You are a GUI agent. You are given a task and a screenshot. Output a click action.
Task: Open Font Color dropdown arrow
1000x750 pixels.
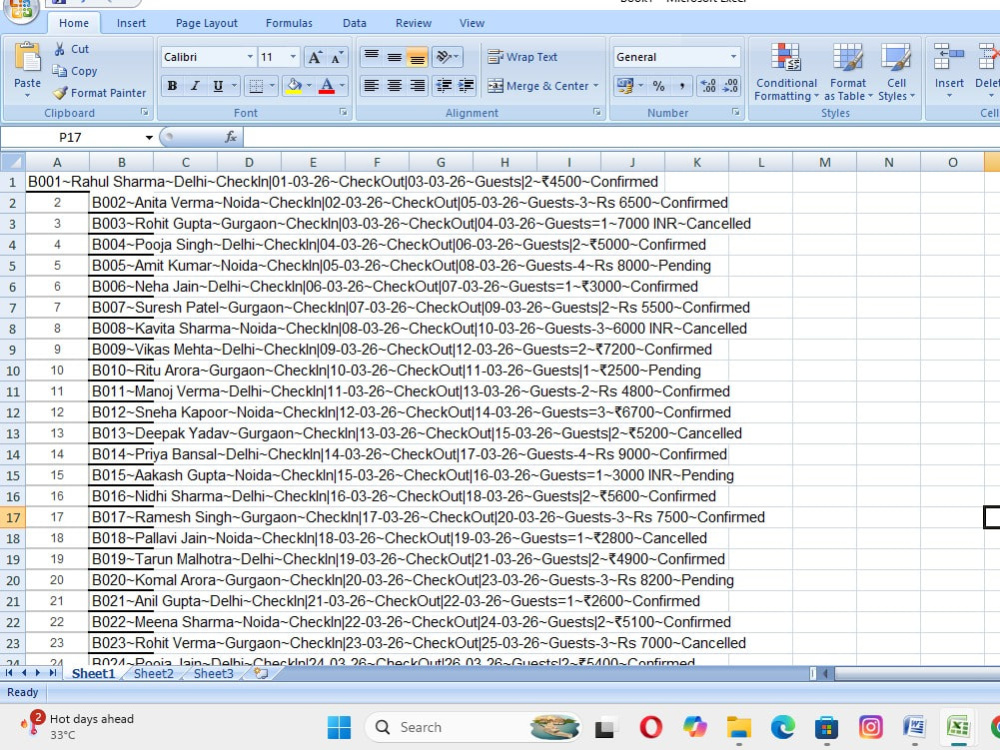coord(342,85)
